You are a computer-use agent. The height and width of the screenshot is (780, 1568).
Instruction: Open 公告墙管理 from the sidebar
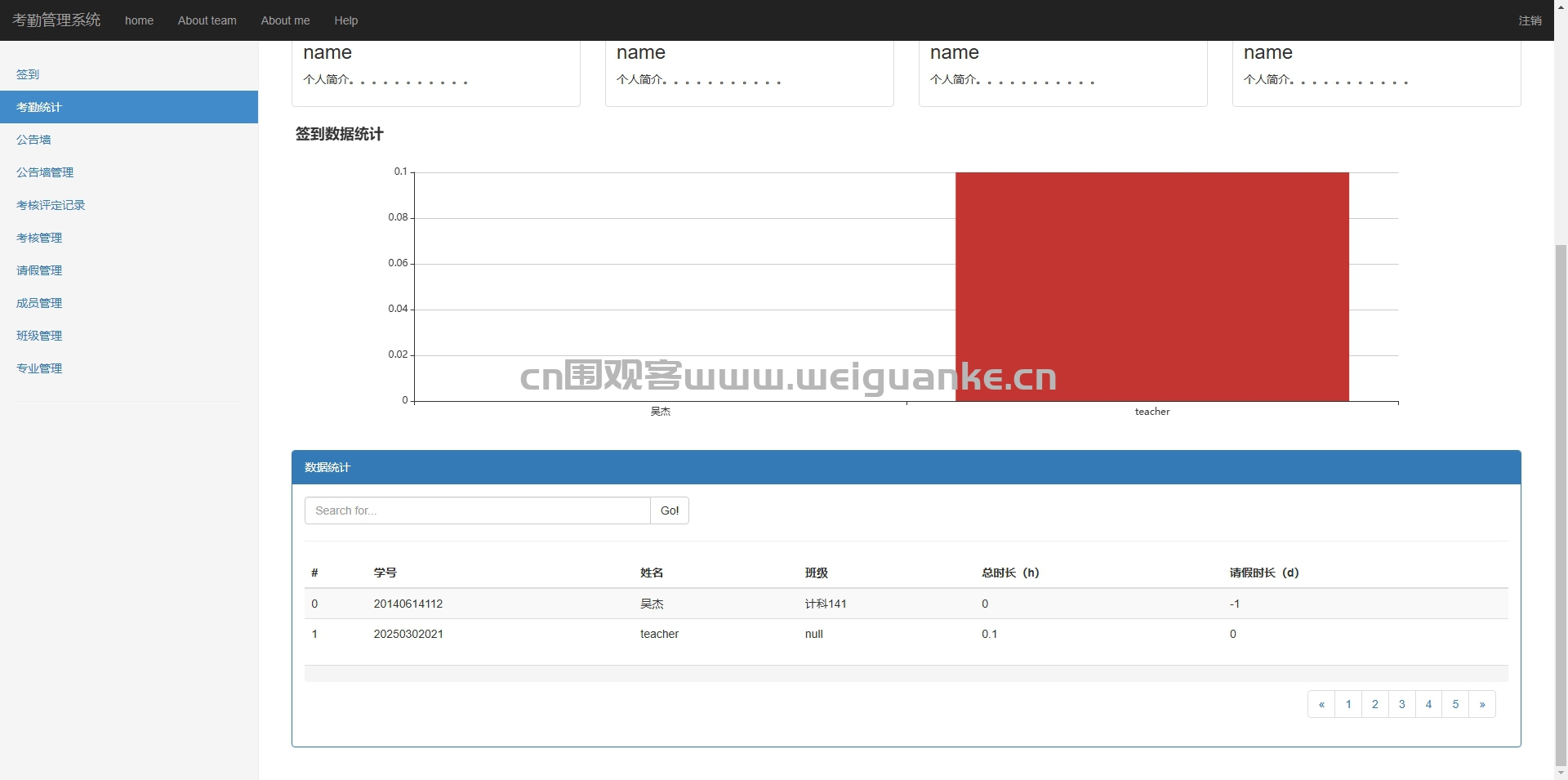click(x=129, y=172)
